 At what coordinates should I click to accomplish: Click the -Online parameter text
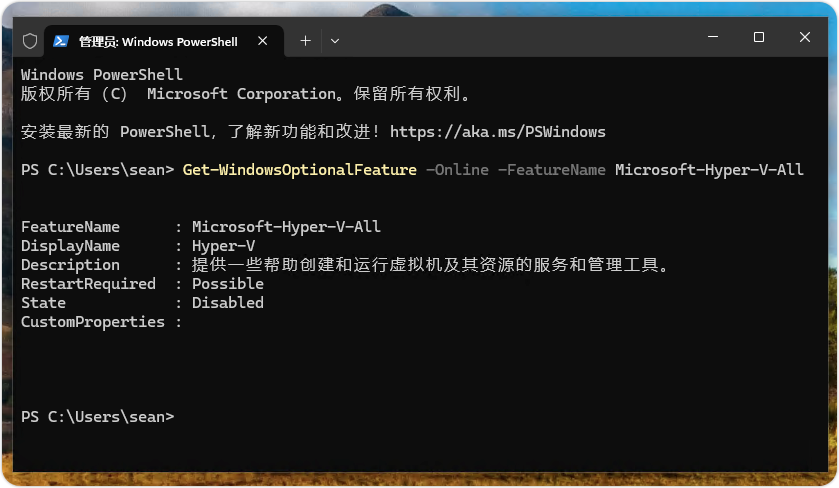457,170
